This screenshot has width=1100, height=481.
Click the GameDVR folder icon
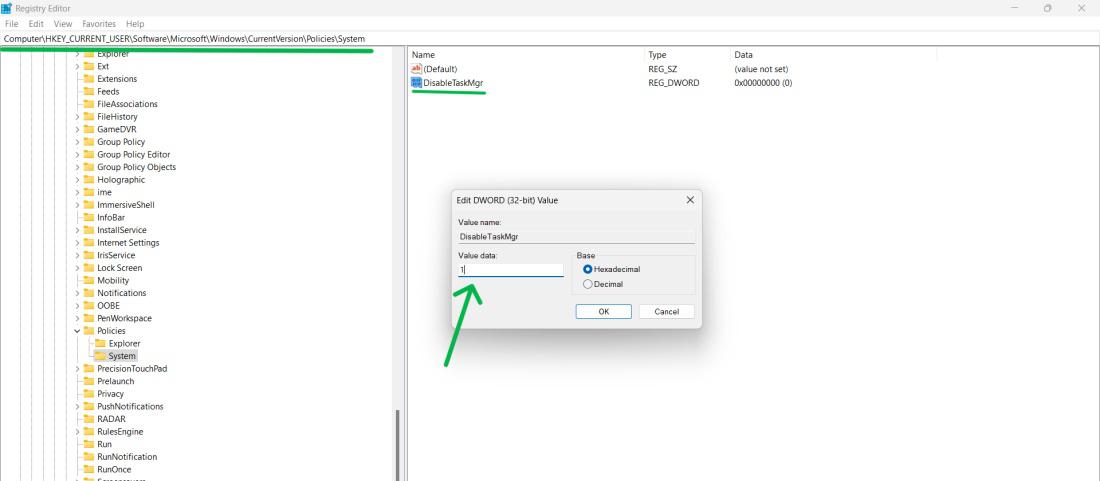pos(88,130)
